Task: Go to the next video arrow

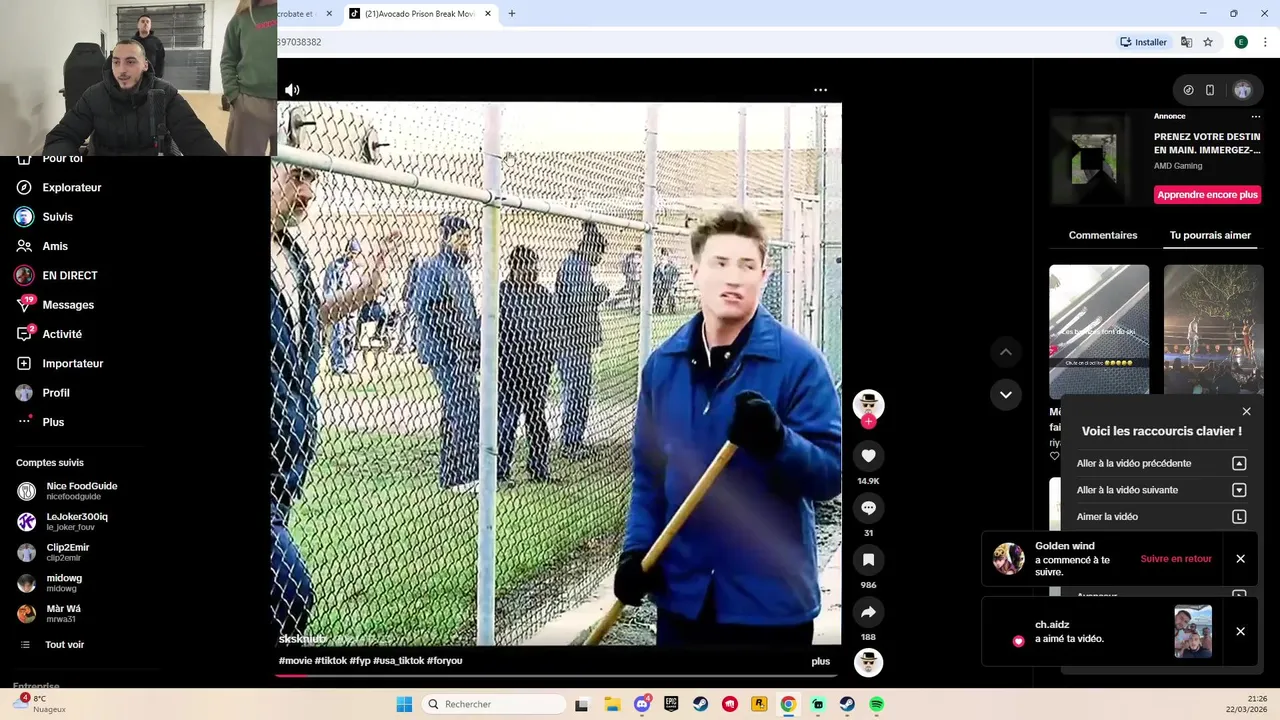Action: pyautogui.click(x=1006, y=394)
